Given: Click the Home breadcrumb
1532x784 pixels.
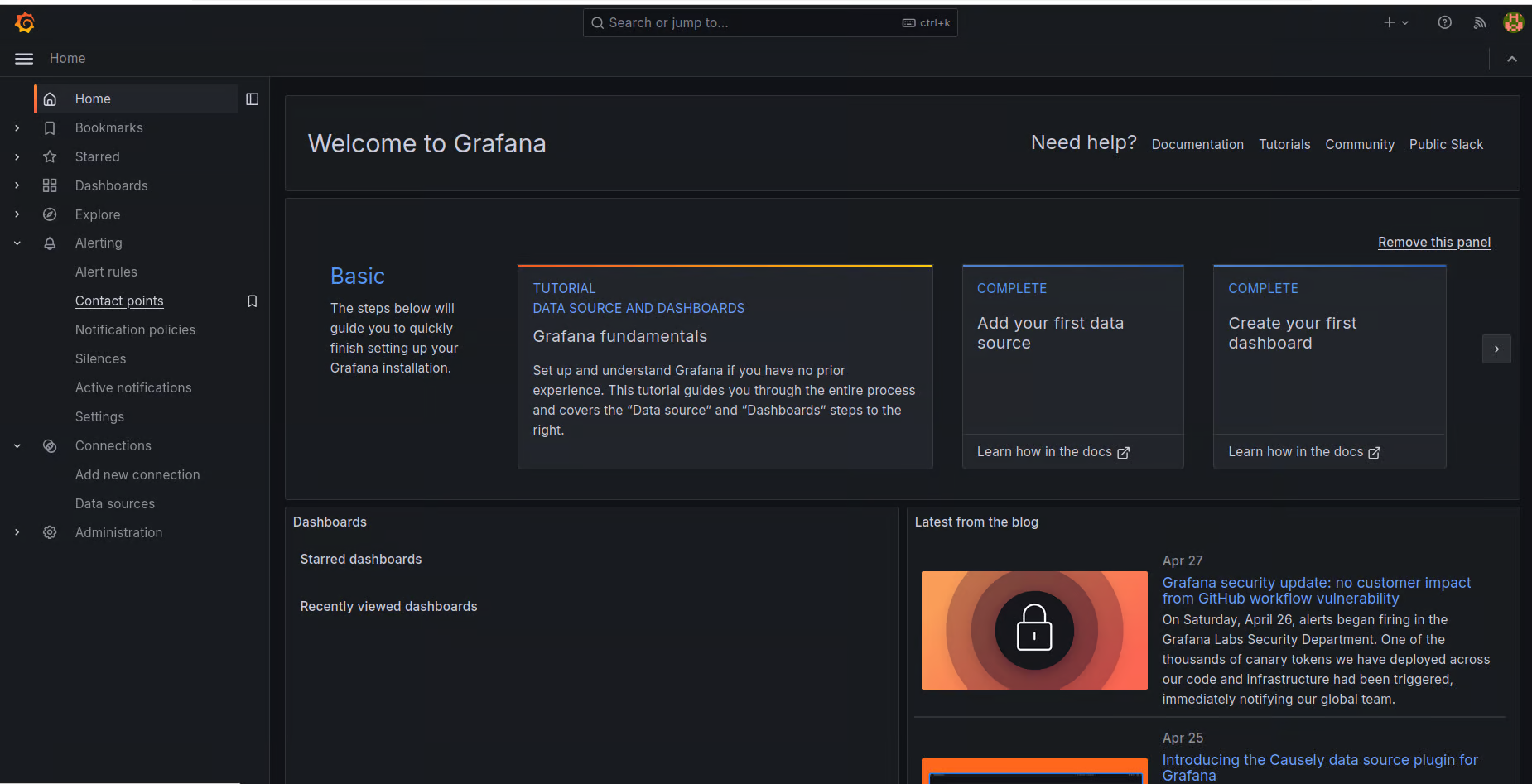Looking at the screenshot, I should pos(67,59).
